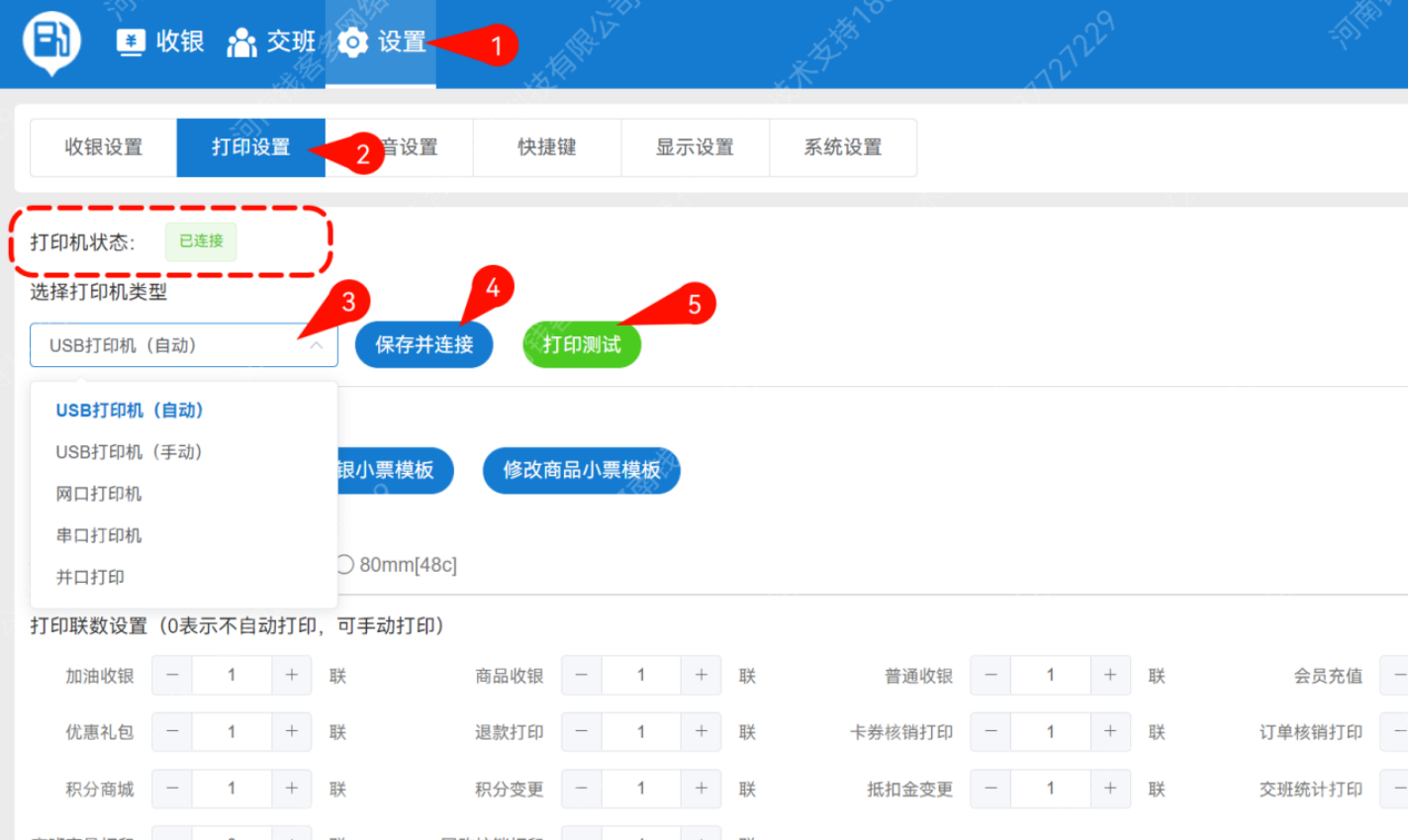1409x840 pixels.
Task: Click the 加油收银 copies value field
Action: pyautogui.click(x=232, y=676)
